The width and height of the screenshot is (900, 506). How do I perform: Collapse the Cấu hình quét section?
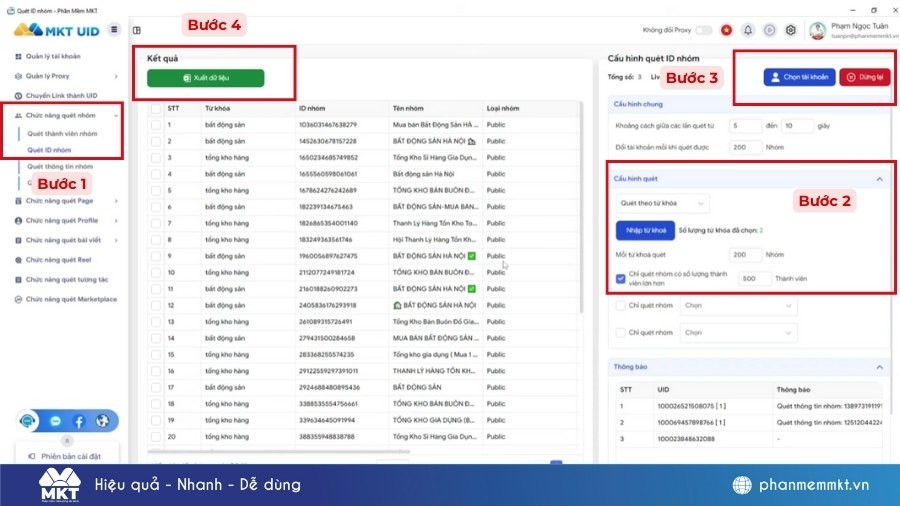tap(879, 179)
